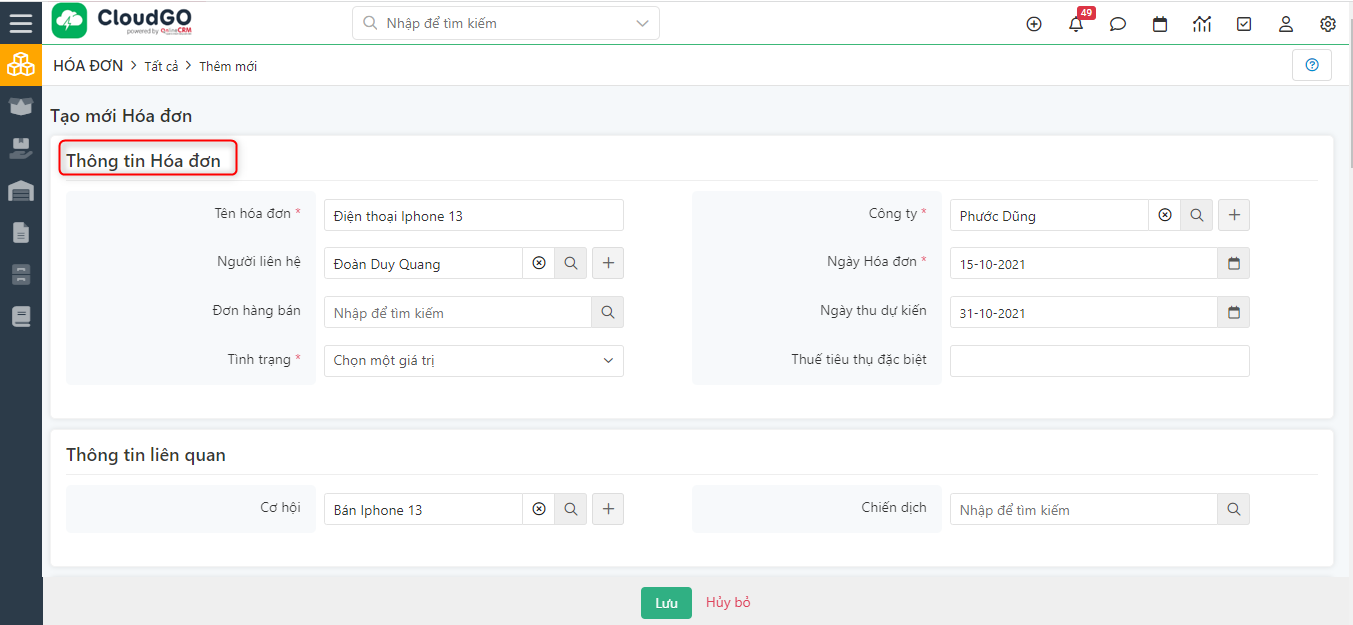The image size is (1353, 625).
Task: Click the quick create plus icon
Action: pyautogui.click(x=1034, y=24)
